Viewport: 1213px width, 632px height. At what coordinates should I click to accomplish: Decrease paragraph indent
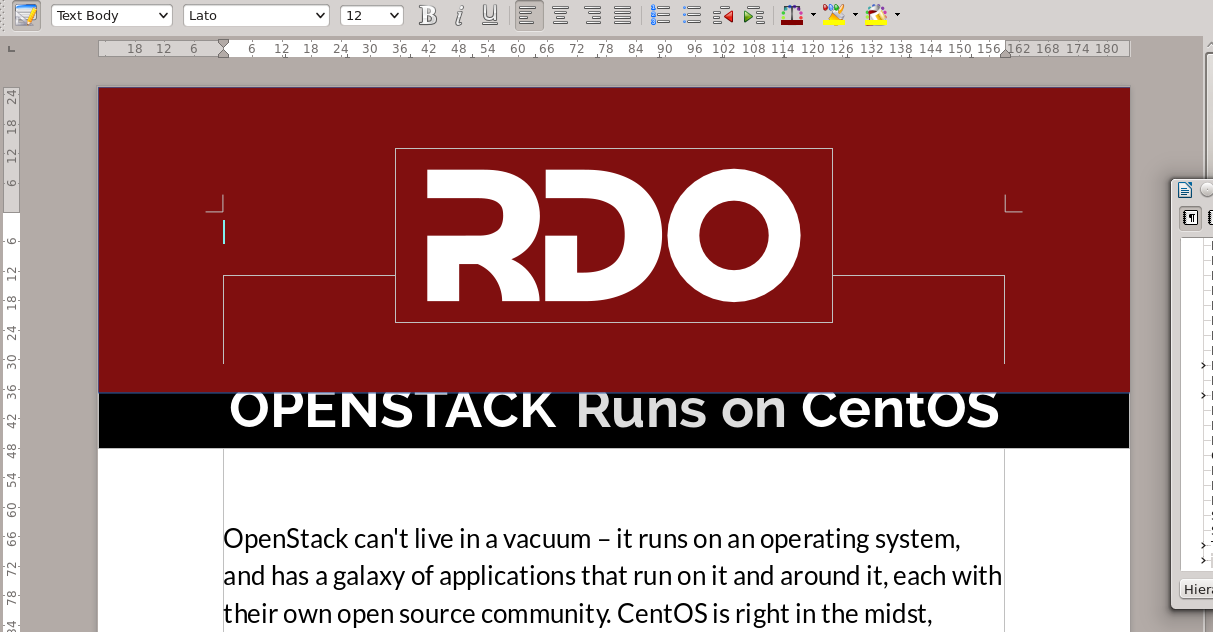pyautogui.click(x=722, y=15)
